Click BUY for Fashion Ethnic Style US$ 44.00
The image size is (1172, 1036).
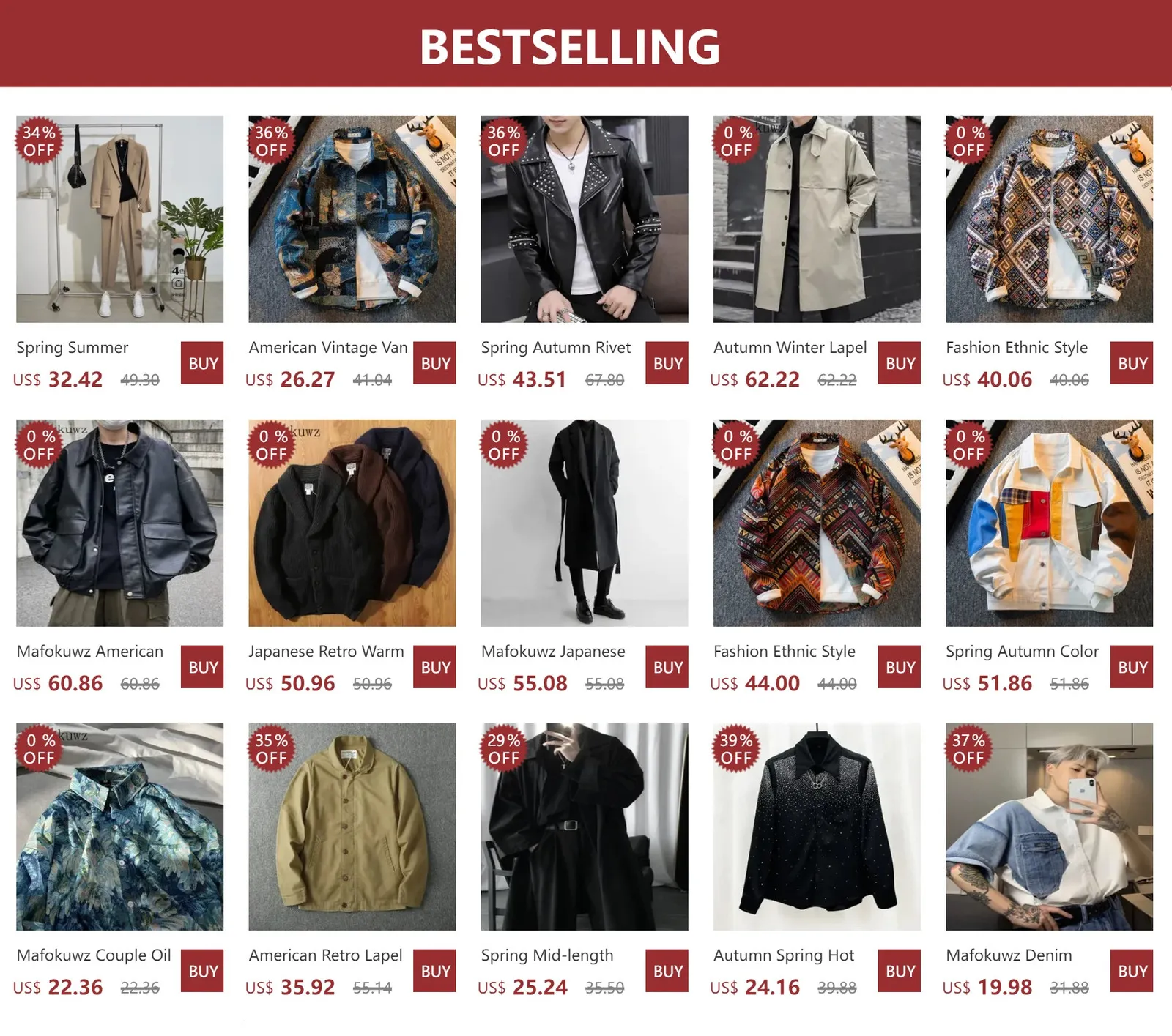900,667
